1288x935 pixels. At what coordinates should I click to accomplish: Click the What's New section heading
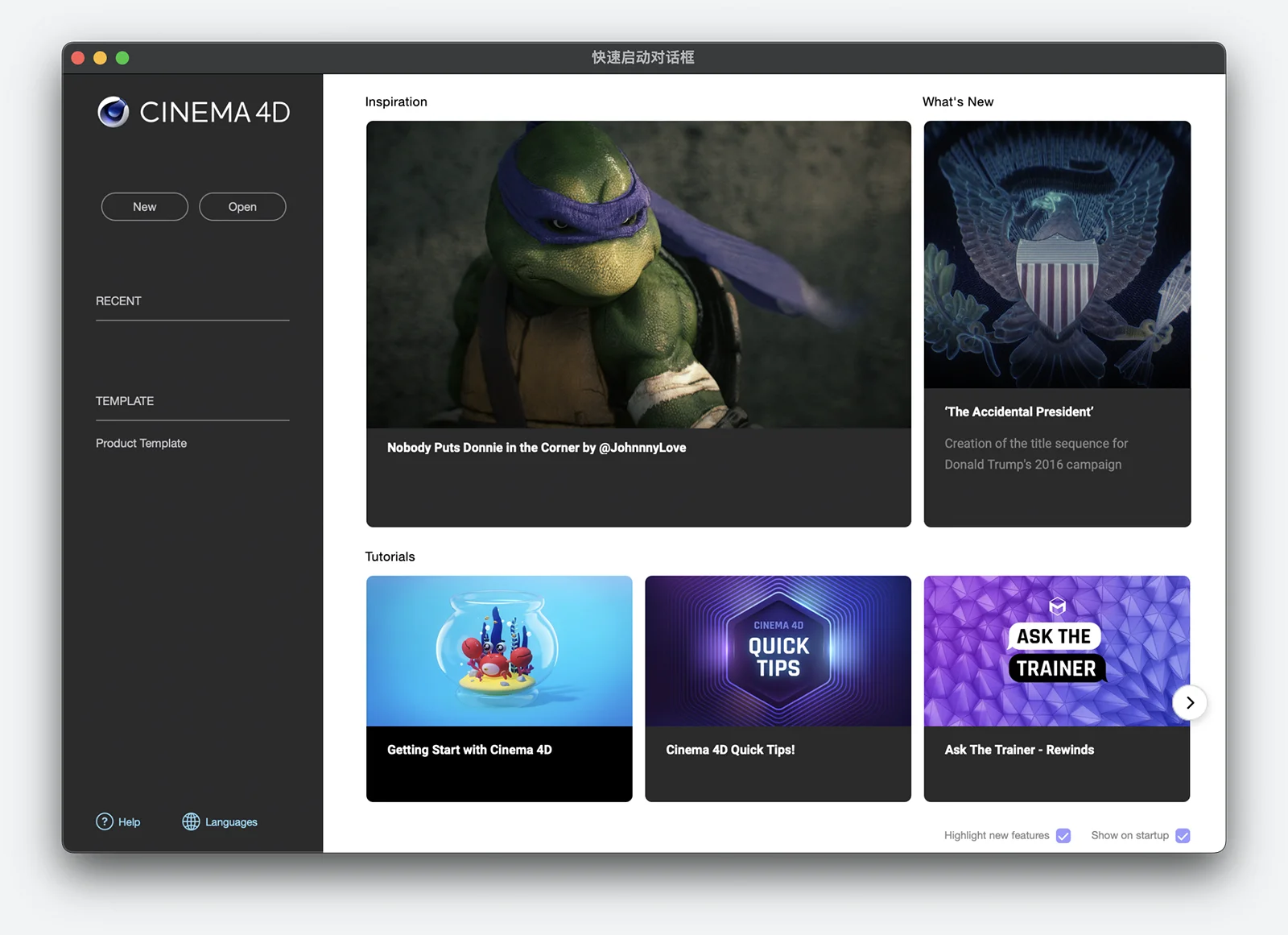[958, 101]
